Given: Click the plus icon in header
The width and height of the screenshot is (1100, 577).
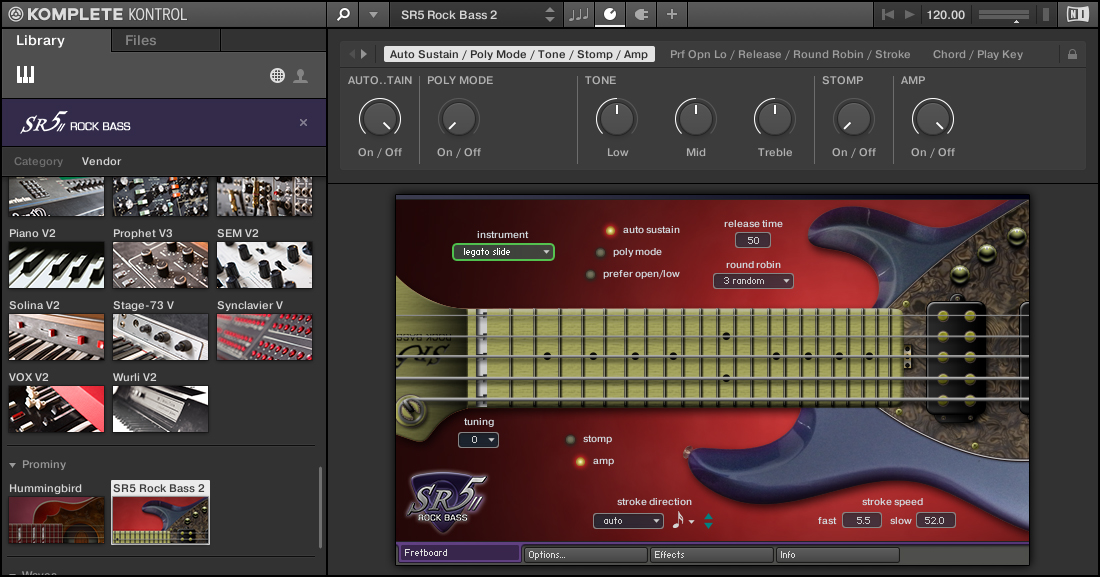Looking at the screenshot, I should coord(671,14).
